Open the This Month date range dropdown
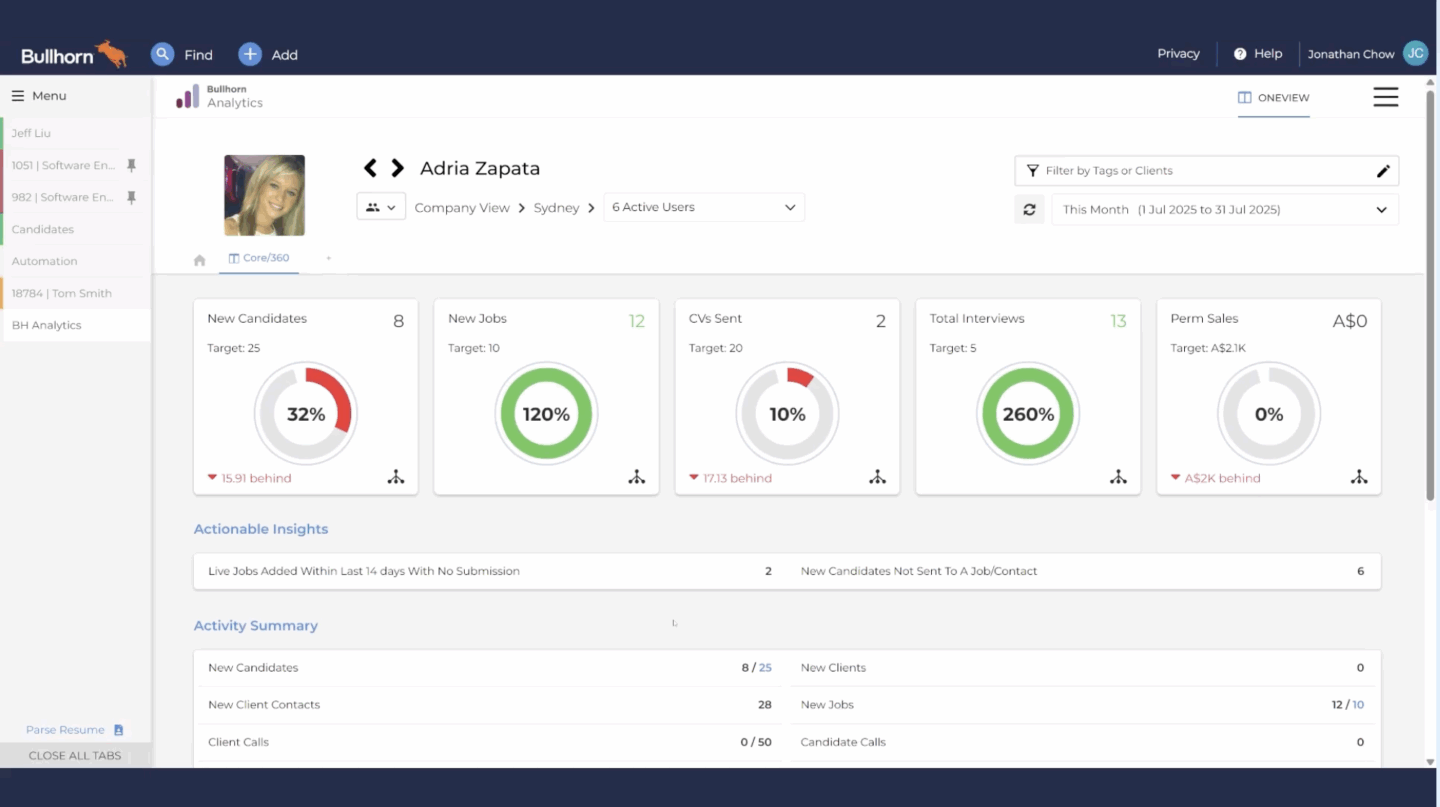 [1224, 210]
